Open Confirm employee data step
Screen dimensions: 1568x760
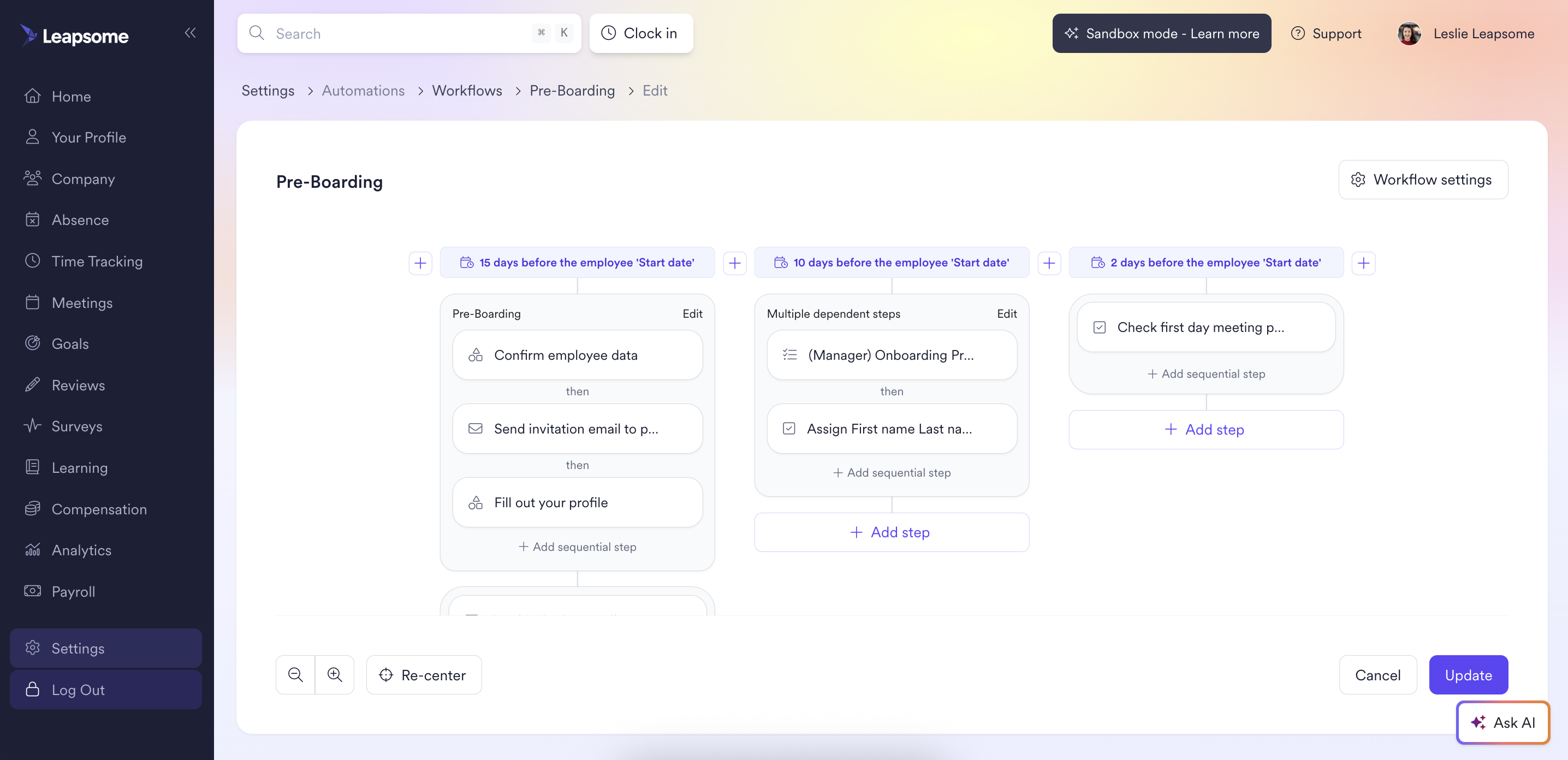577,355
